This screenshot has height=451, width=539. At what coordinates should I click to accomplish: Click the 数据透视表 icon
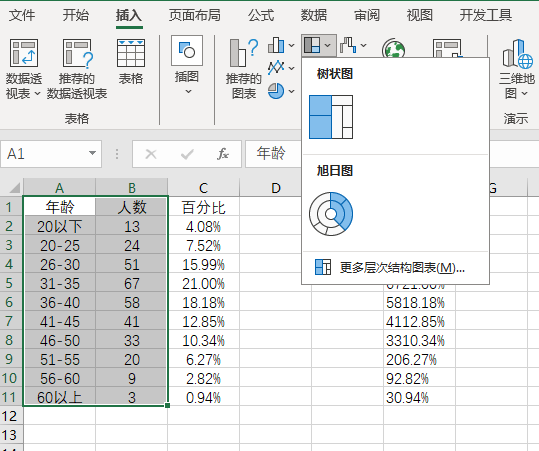24,53
